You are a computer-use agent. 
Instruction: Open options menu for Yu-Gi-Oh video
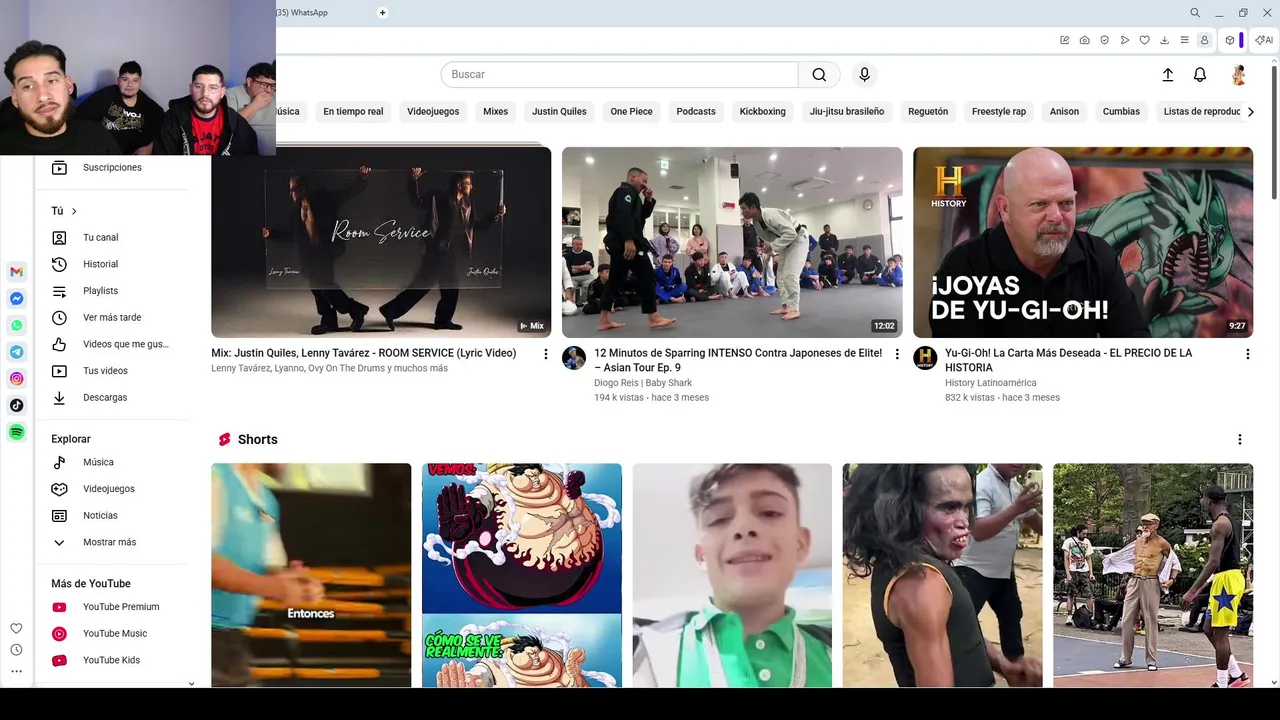tap(1247, 354)
